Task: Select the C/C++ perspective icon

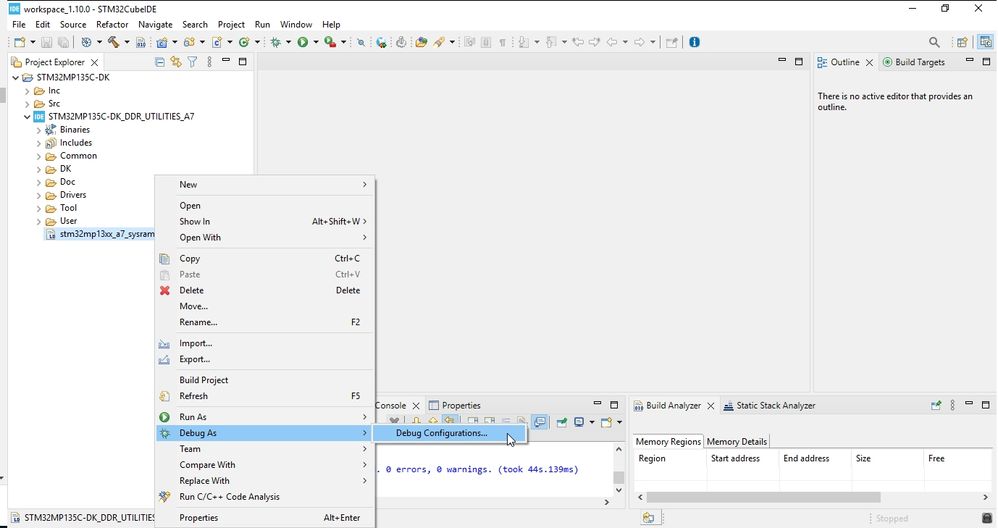Action: coord(985,42)
